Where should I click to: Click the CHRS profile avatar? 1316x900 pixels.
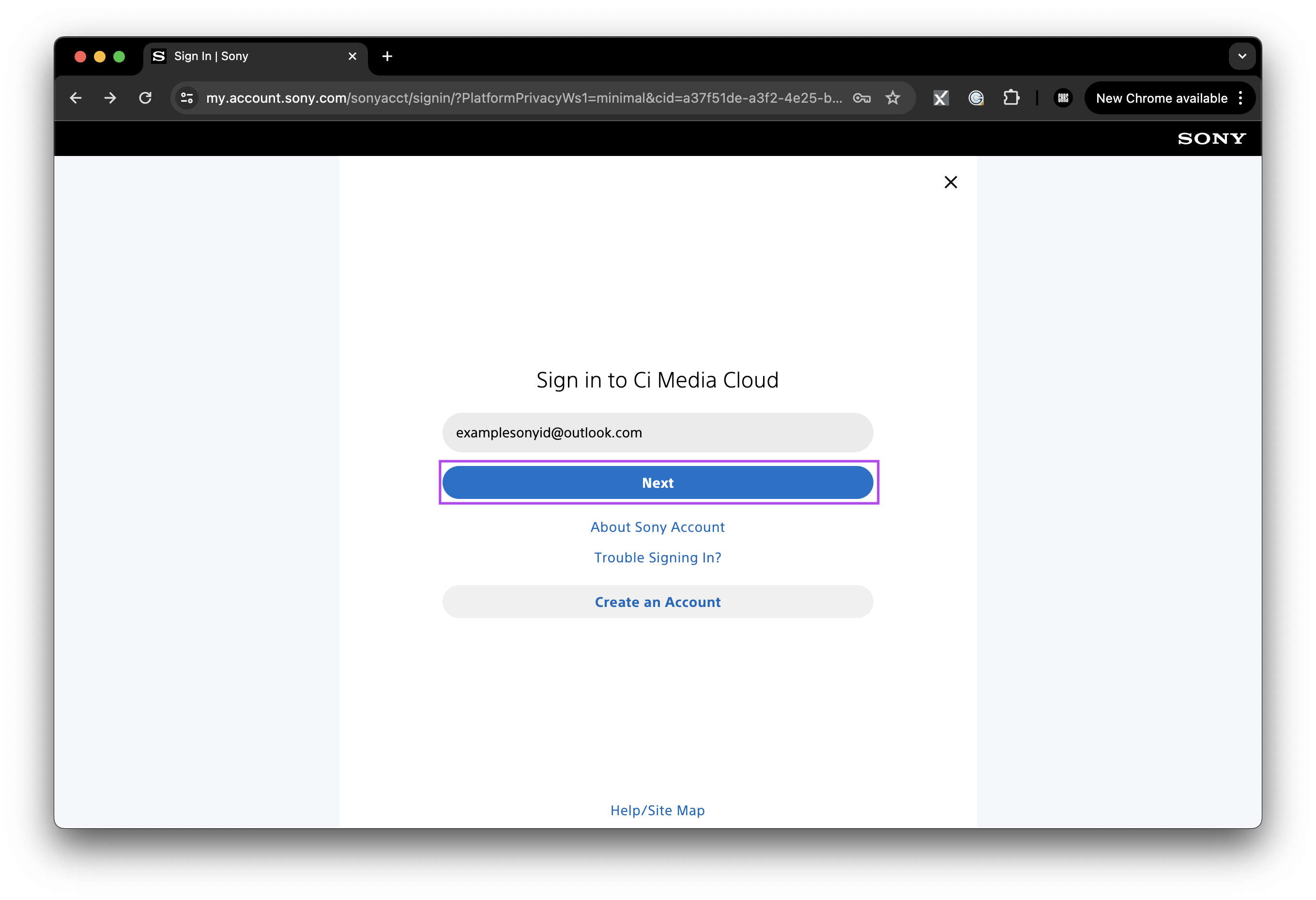1062,97
